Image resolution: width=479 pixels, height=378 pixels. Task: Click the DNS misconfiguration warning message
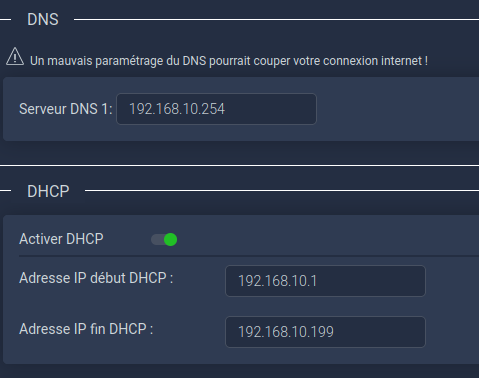[229, 61]
